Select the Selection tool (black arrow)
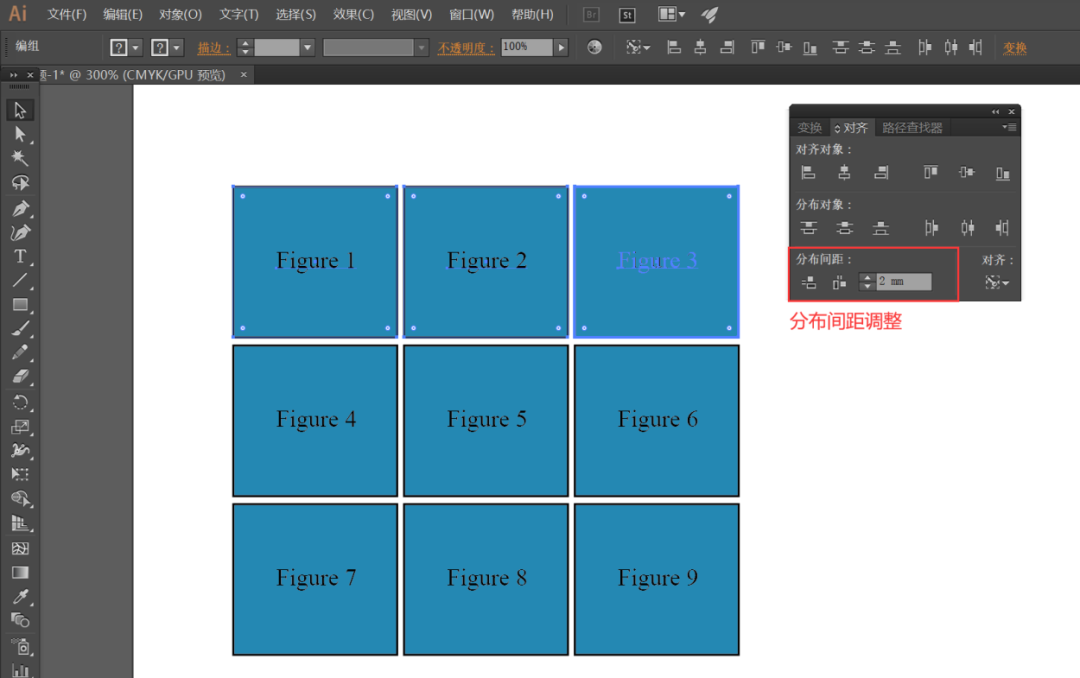1080x678 pixels. click(20, 110)
